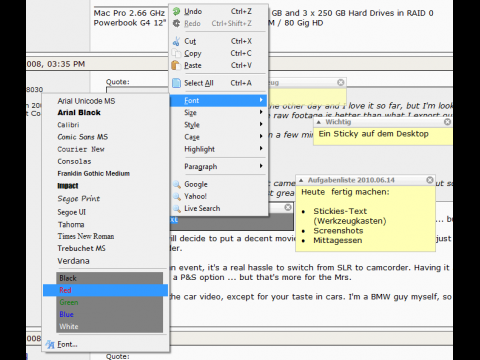Viewport: 480px width, 360px height.
Task: Click the Cut scissors icon
Action: coord(176,41)
